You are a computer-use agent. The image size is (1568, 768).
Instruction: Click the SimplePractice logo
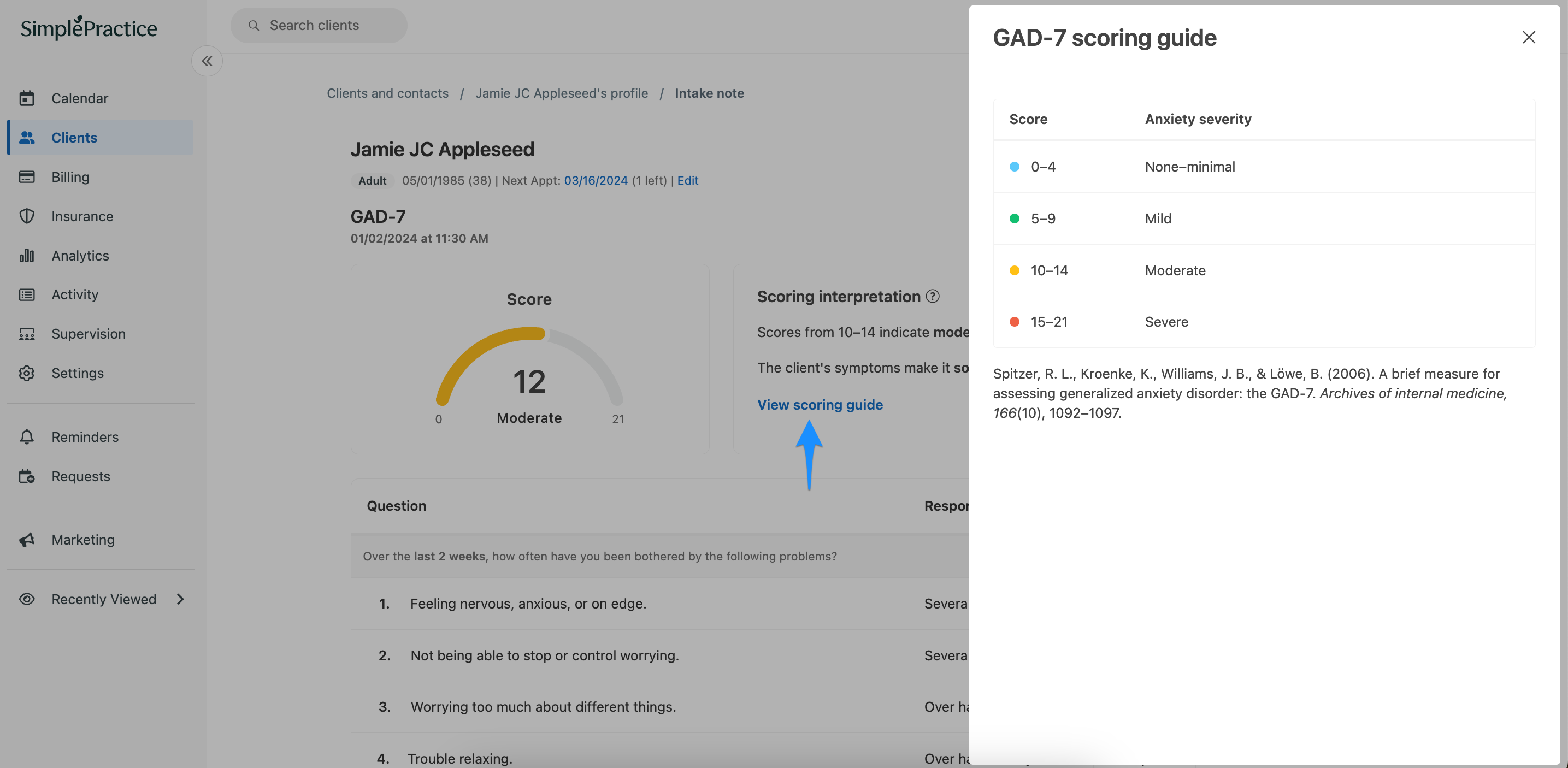(89, 27)
